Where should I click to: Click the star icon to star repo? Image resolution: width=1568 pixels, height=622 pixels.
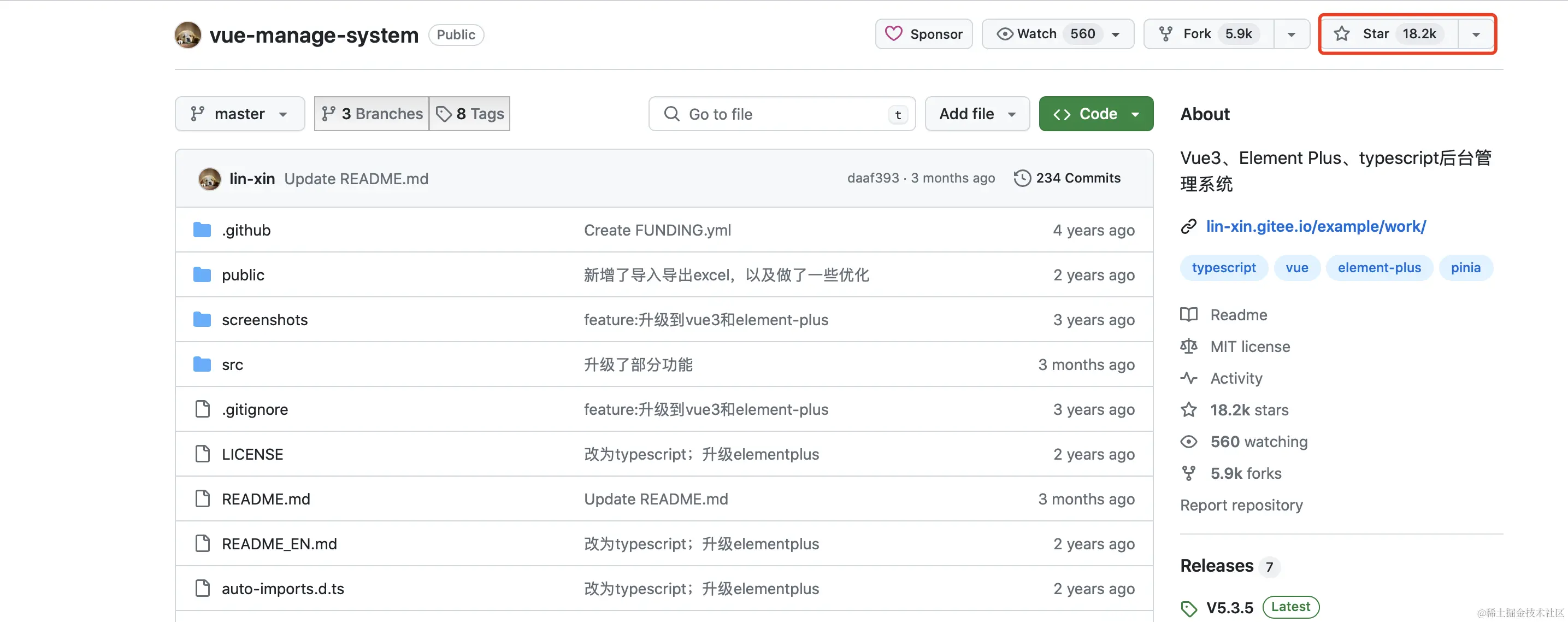pos(1342,33)
